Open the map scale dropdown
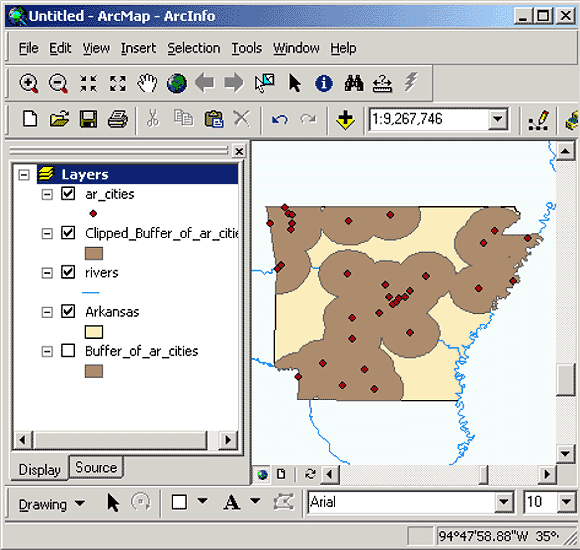580x550 pixels. 498,119
